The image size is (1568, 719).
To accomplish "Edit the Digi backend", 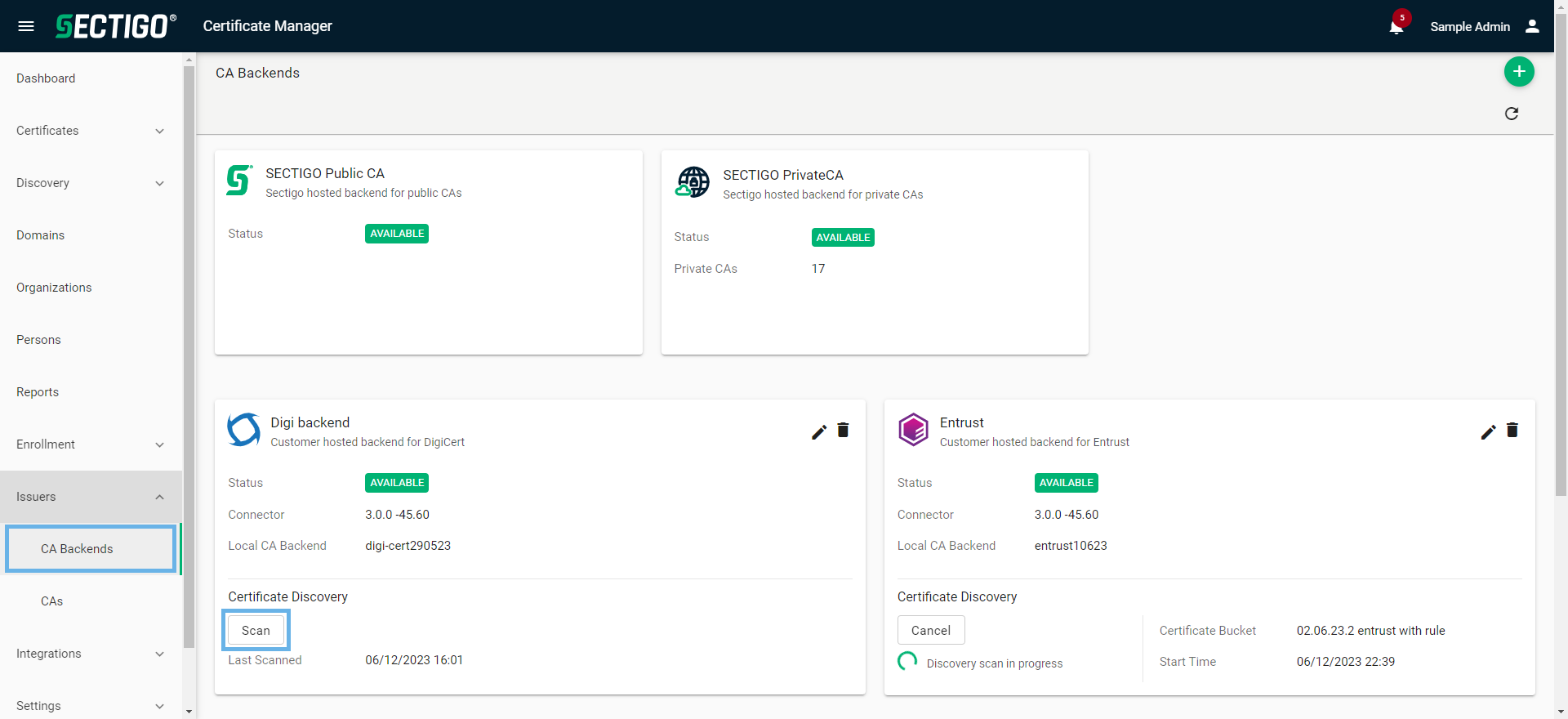I will click(x=819, y=431).
